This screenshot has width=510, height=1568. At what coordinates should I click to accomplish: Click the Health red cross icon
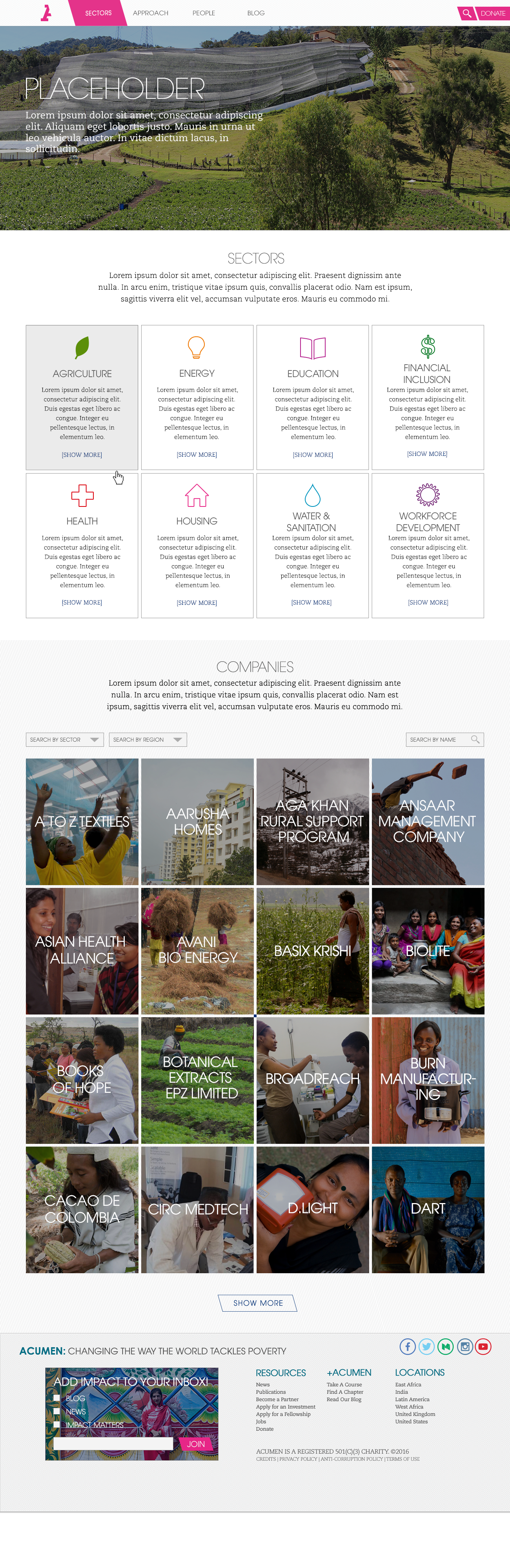coord(82,495)
